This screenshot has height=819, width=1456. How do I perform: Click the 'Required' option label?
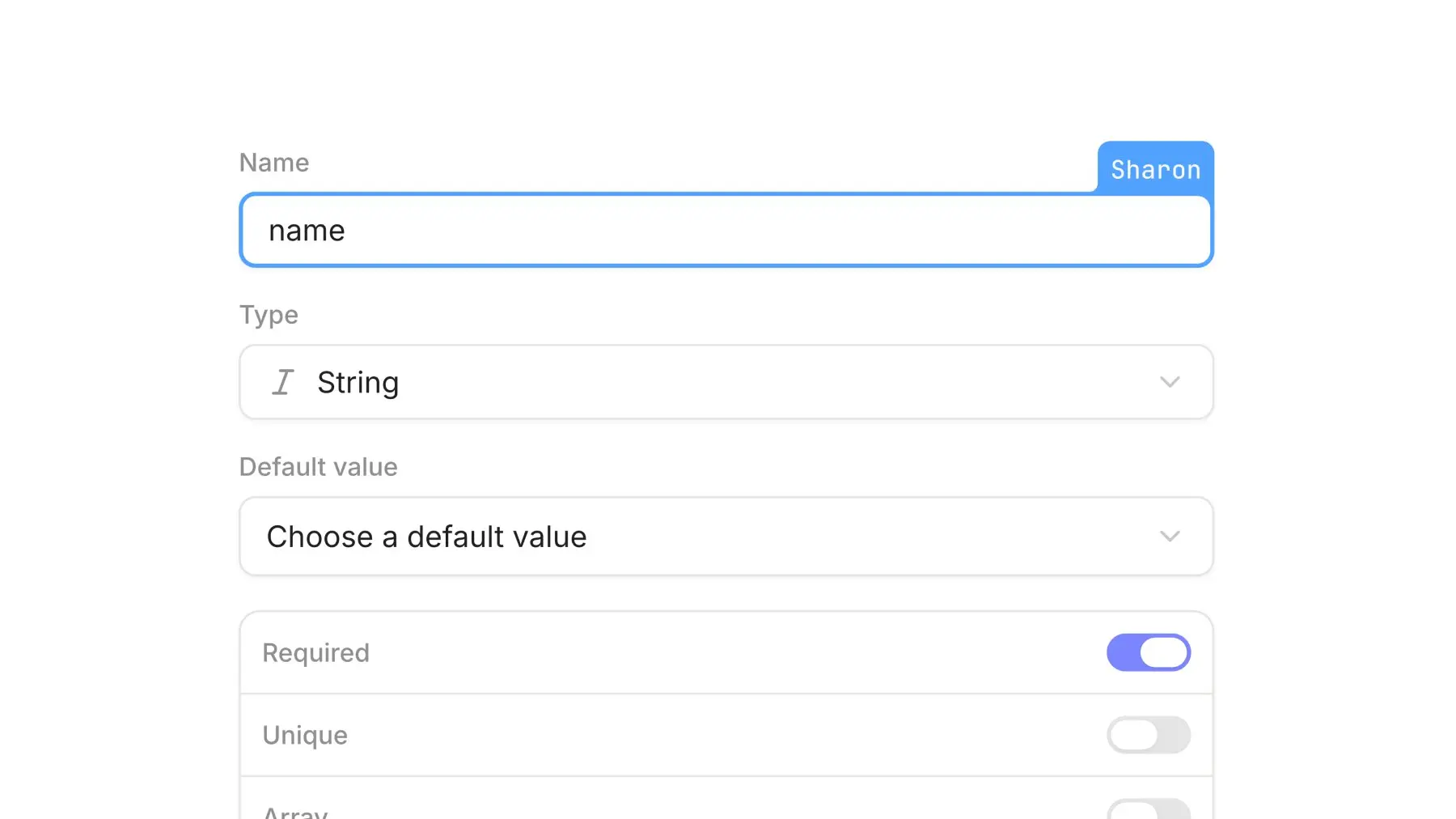coord(315,652)
